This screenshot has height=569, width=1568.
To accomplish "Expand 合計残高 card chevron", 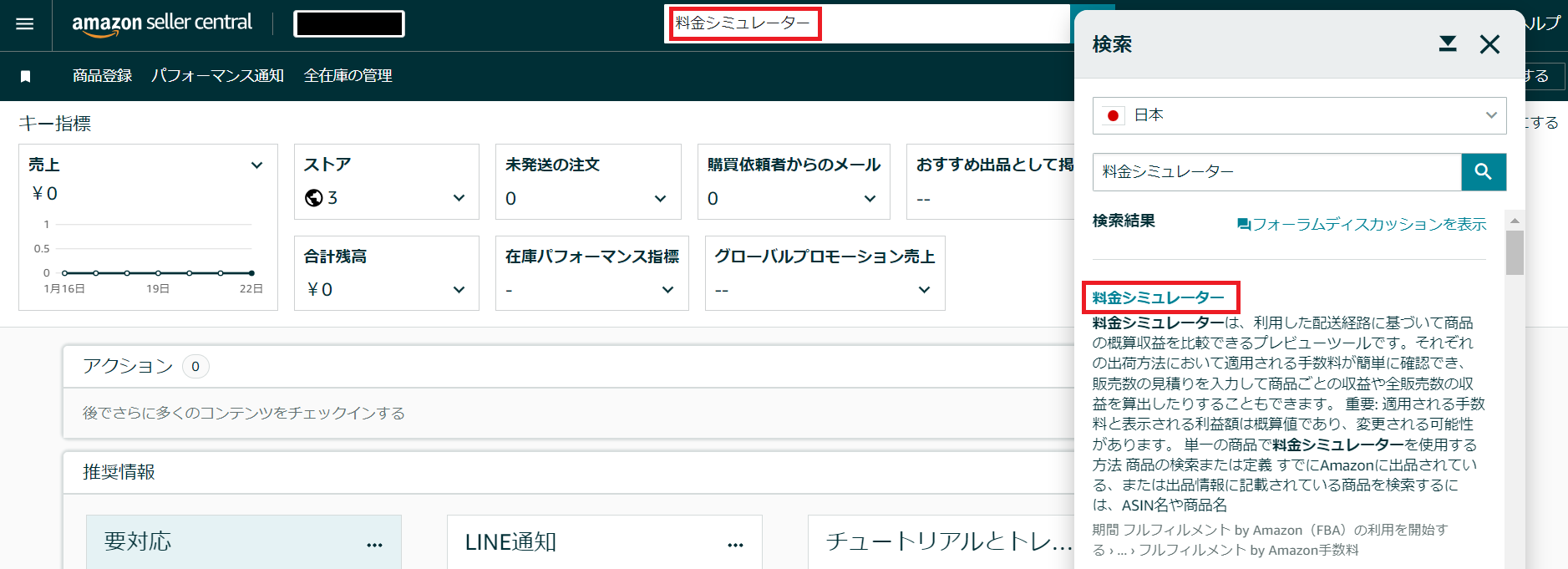I will click(x=459, y=290).
